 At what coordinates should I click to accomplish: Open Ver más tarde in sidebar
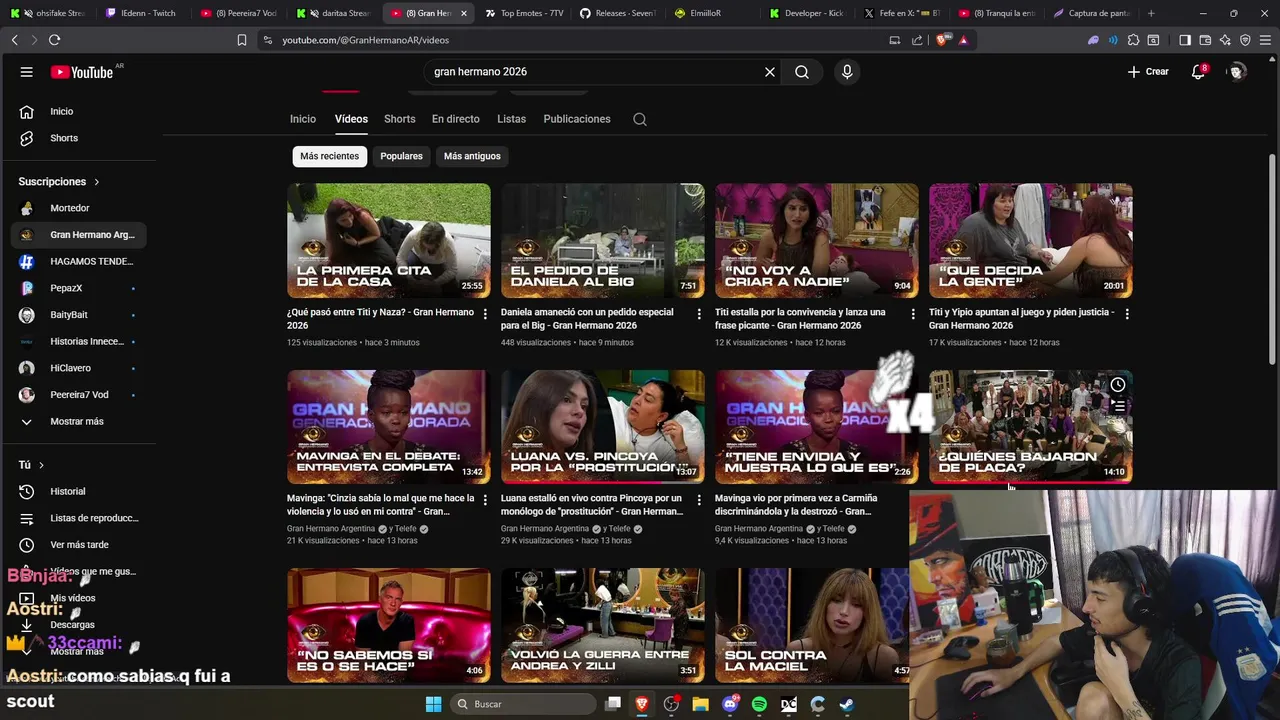(x=78, y=545)
